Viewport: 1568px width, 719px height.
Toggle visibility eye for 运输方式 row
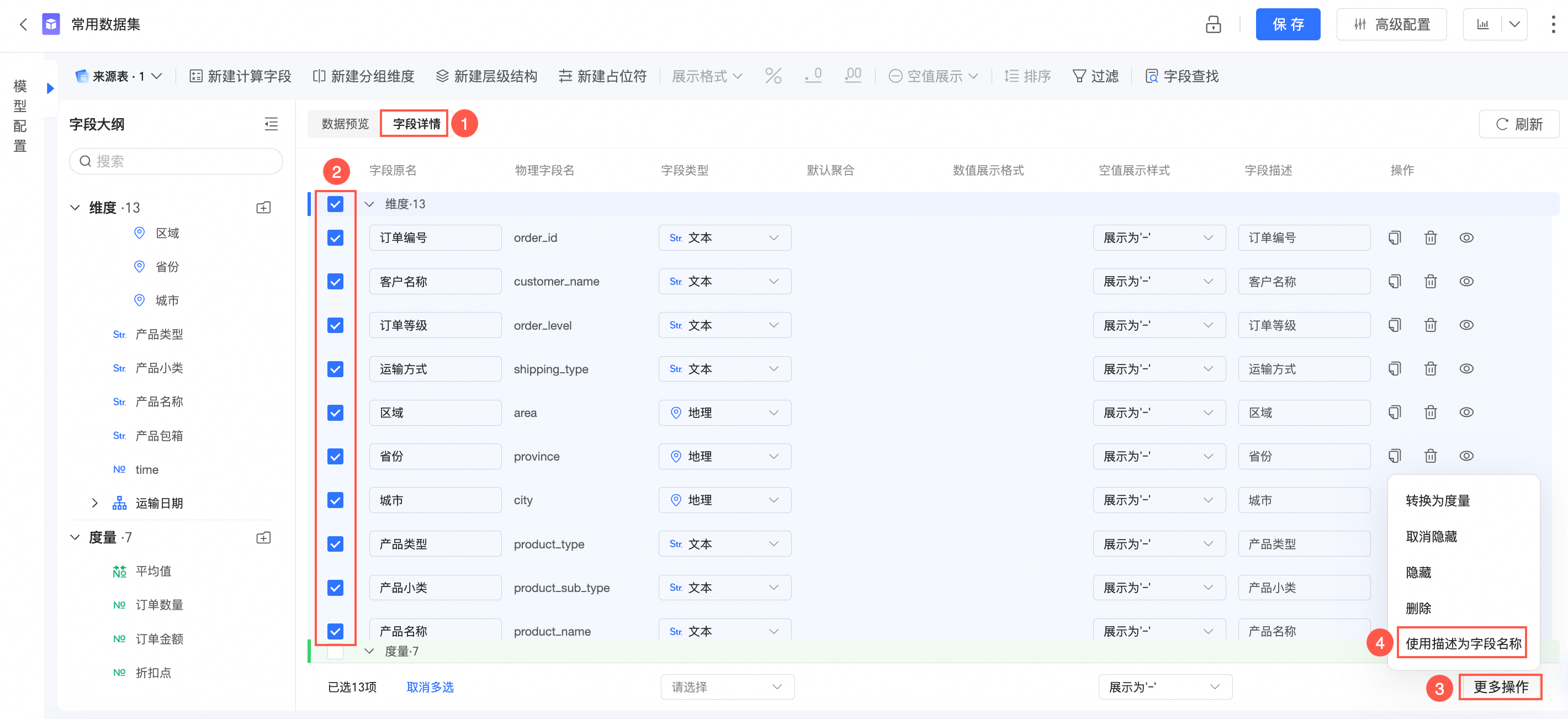coord(1466,369)
